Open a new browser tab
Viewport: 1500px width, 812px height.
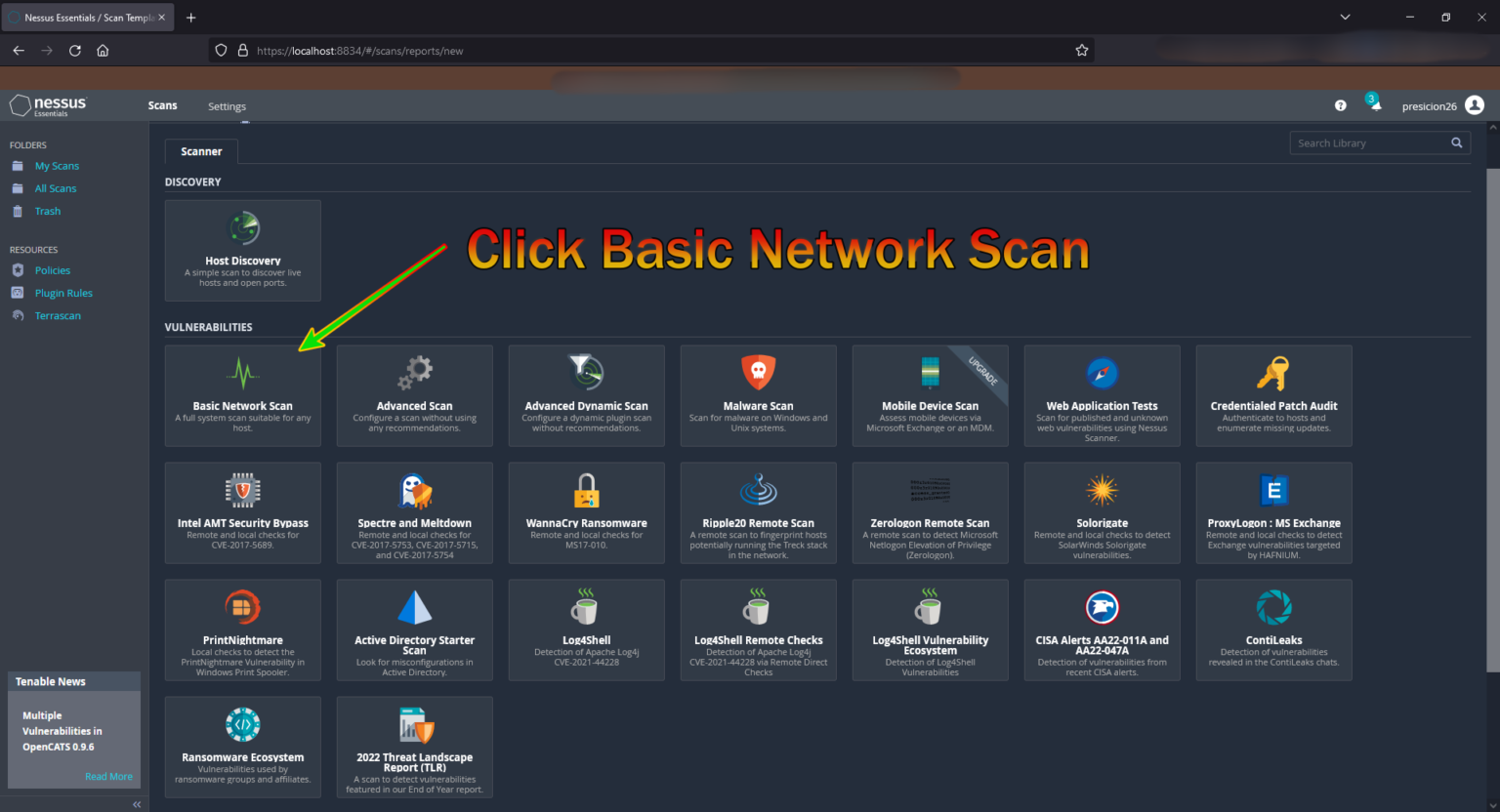point(191,18)
